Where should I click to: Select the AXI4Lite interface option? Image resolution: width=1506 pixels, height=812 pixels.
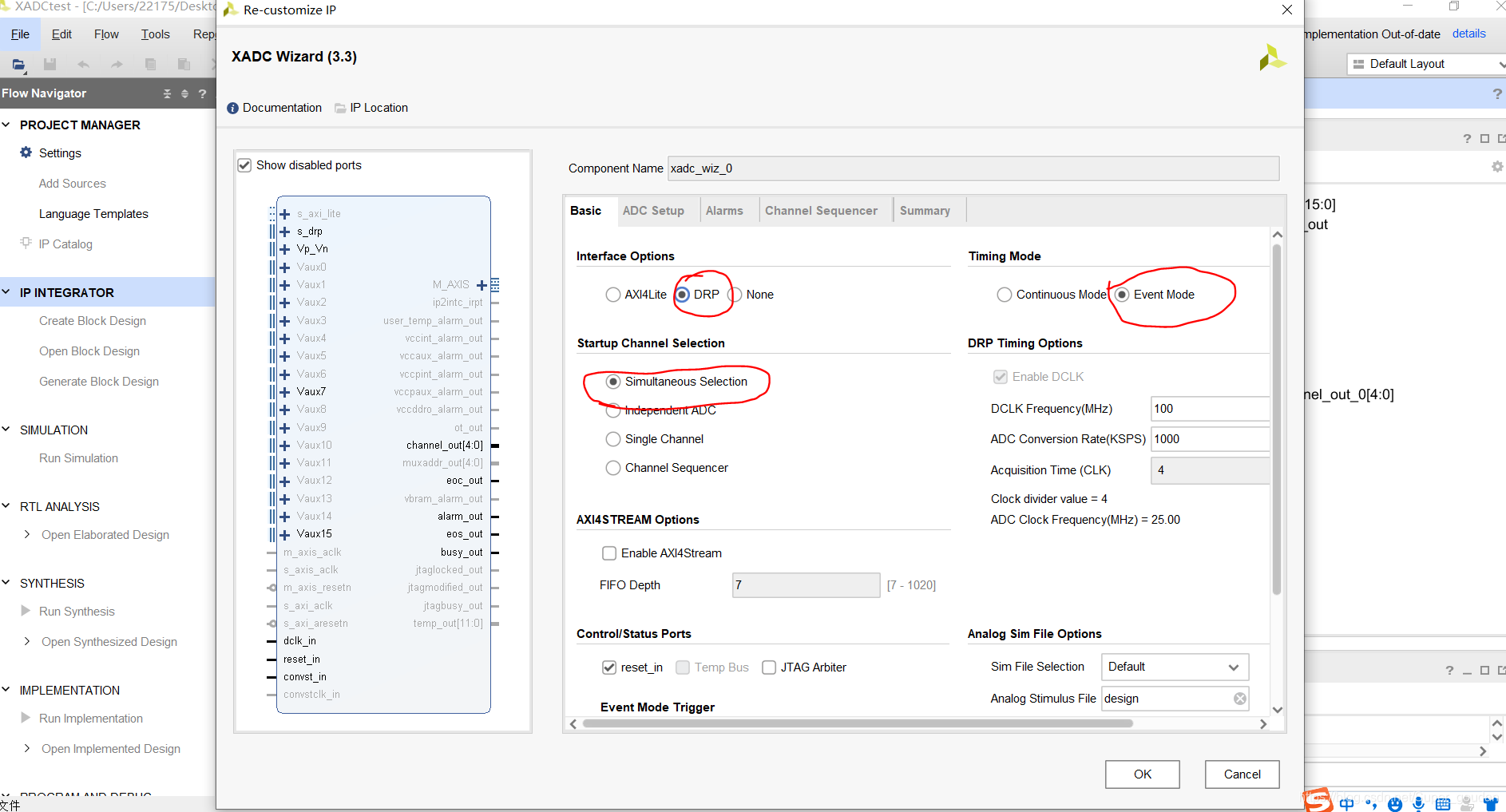pos(613,295)
